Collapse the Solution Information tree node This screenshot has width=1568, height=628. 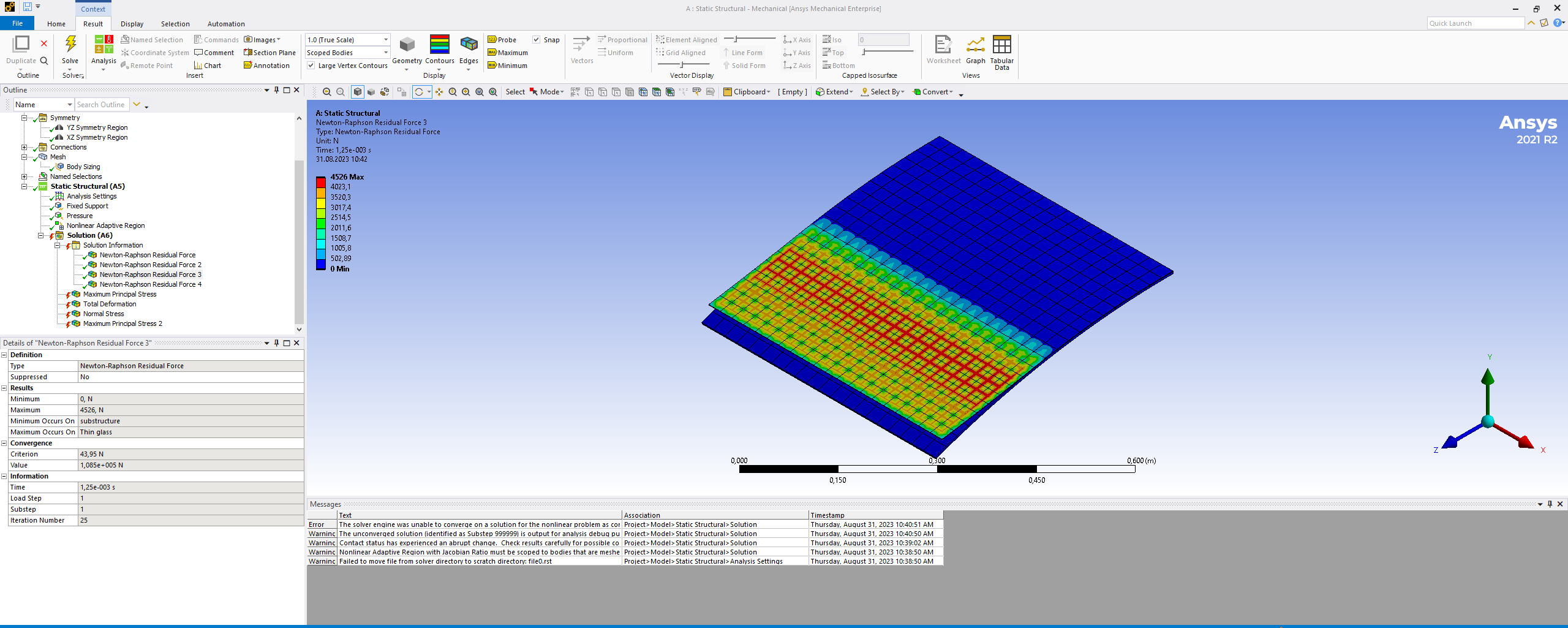[58, 245]
